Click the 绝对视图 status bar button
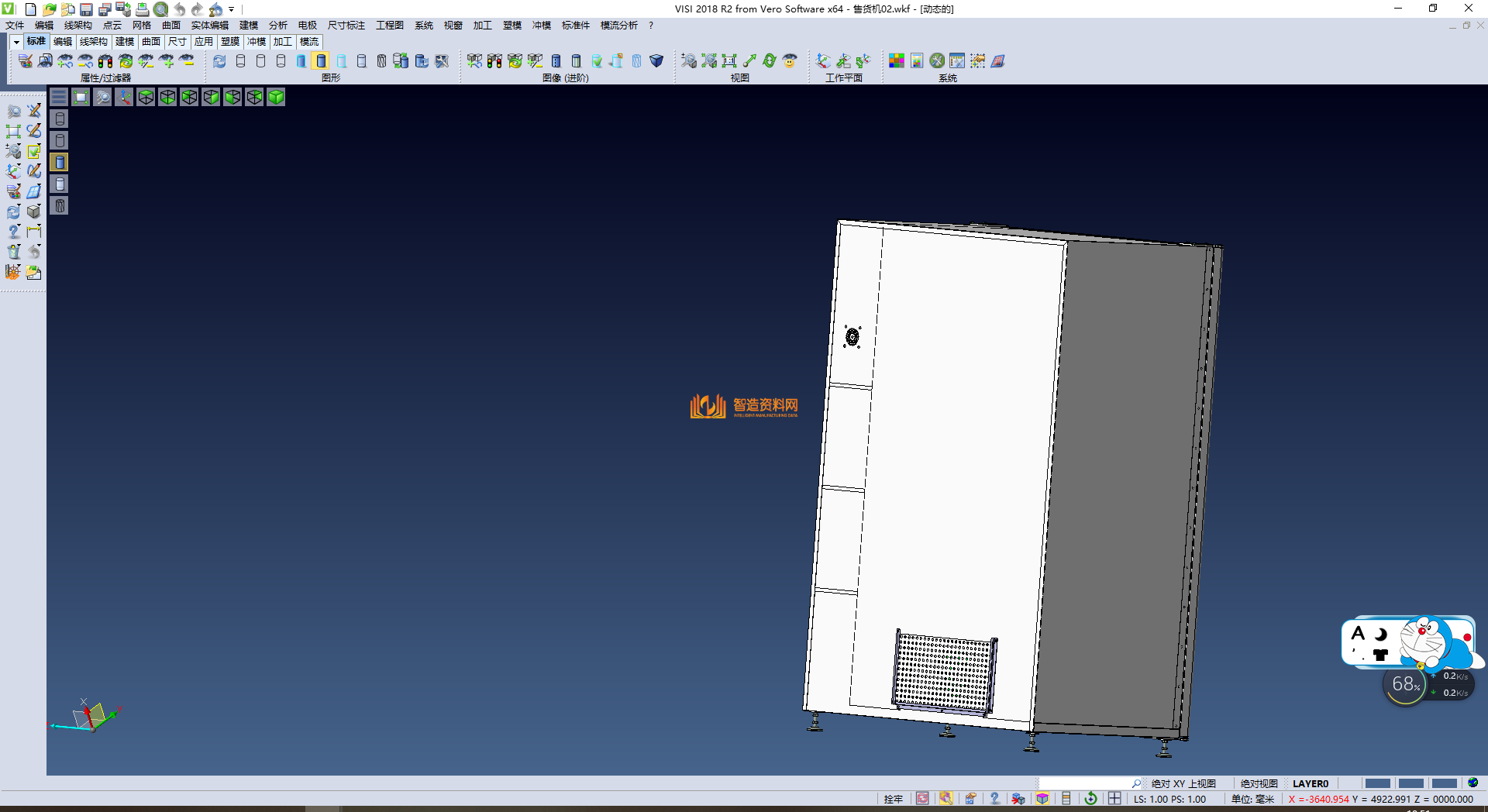Viewport: 1488px width, 812px height. 1259,783
